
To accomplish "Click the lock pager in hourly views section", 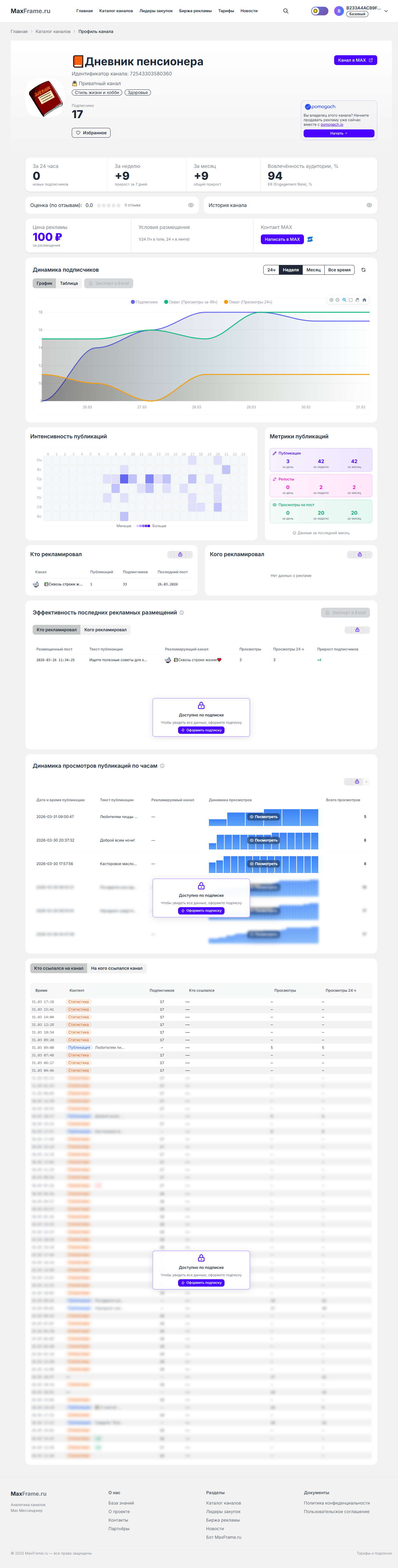I will [x=356, y=782].
